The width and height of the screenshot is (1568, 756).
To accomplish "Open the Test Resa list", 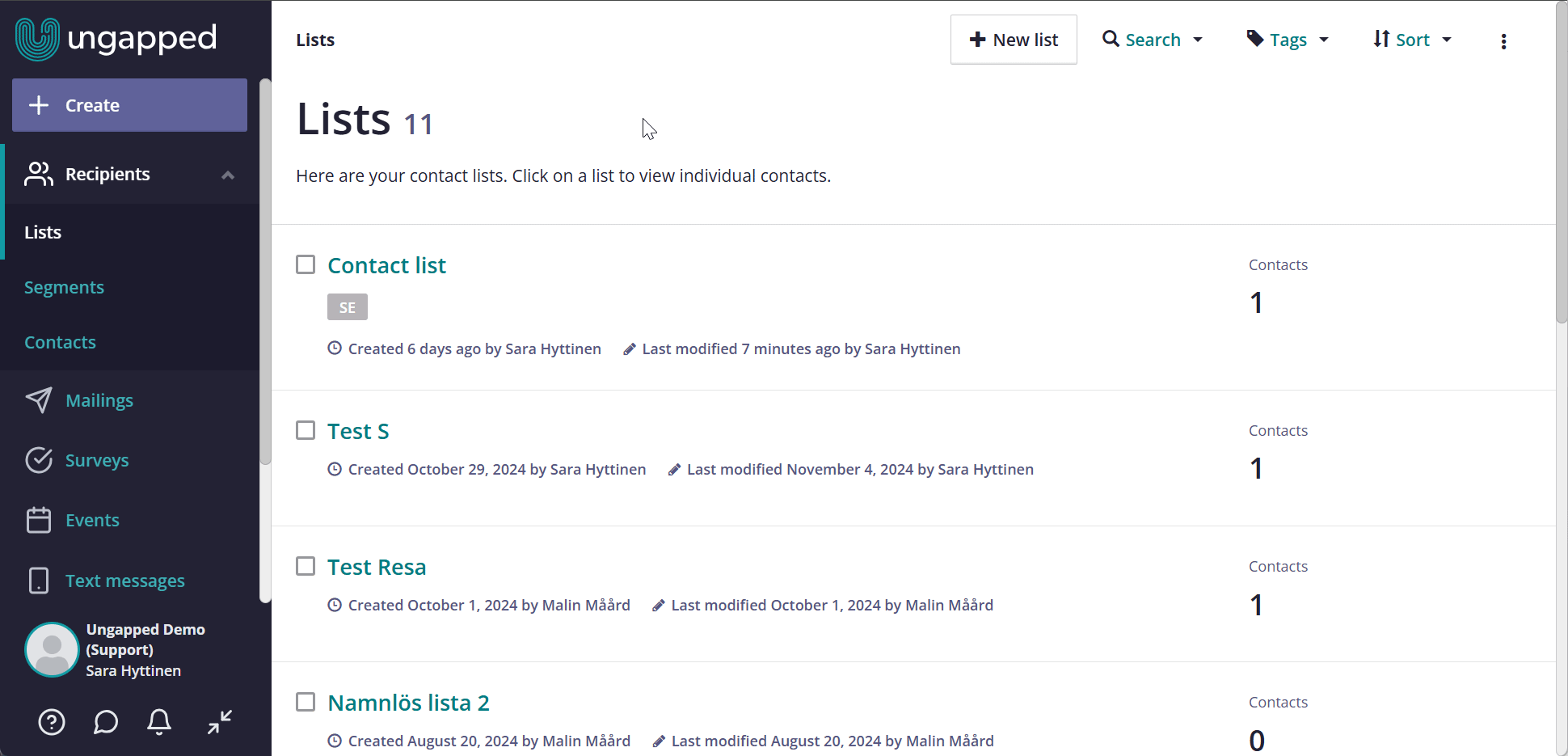I will (377, 567).
